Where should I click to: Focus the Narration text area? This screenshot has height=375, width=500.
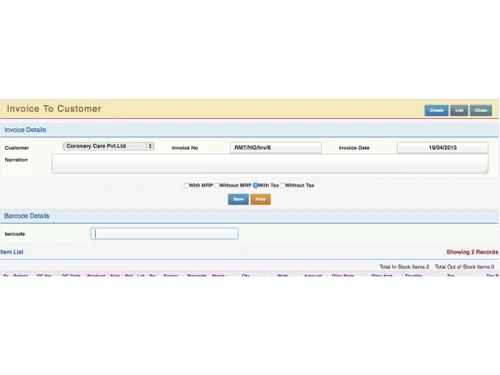click(270, 163)
